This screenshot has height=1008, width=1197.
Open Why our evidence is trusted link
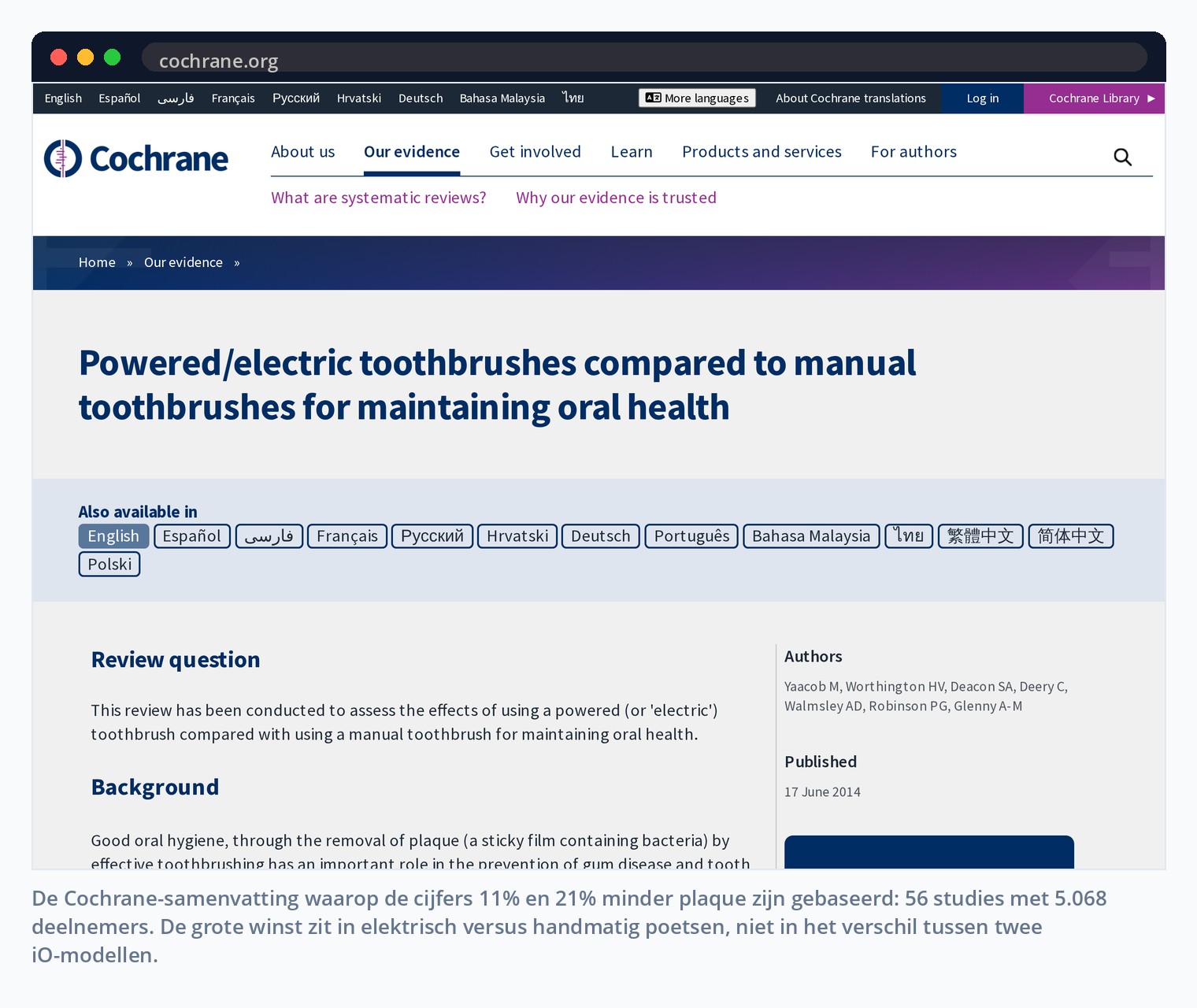(x=616, y=198)
